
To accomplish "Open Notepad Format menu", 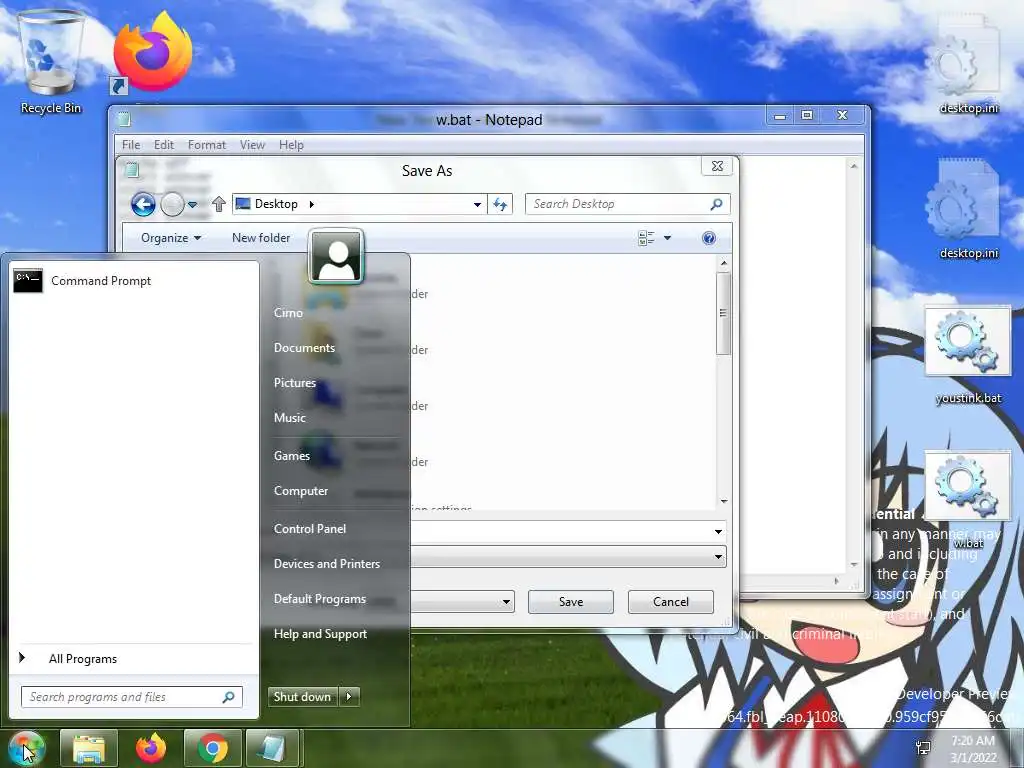I will click(x=206, y=145).
